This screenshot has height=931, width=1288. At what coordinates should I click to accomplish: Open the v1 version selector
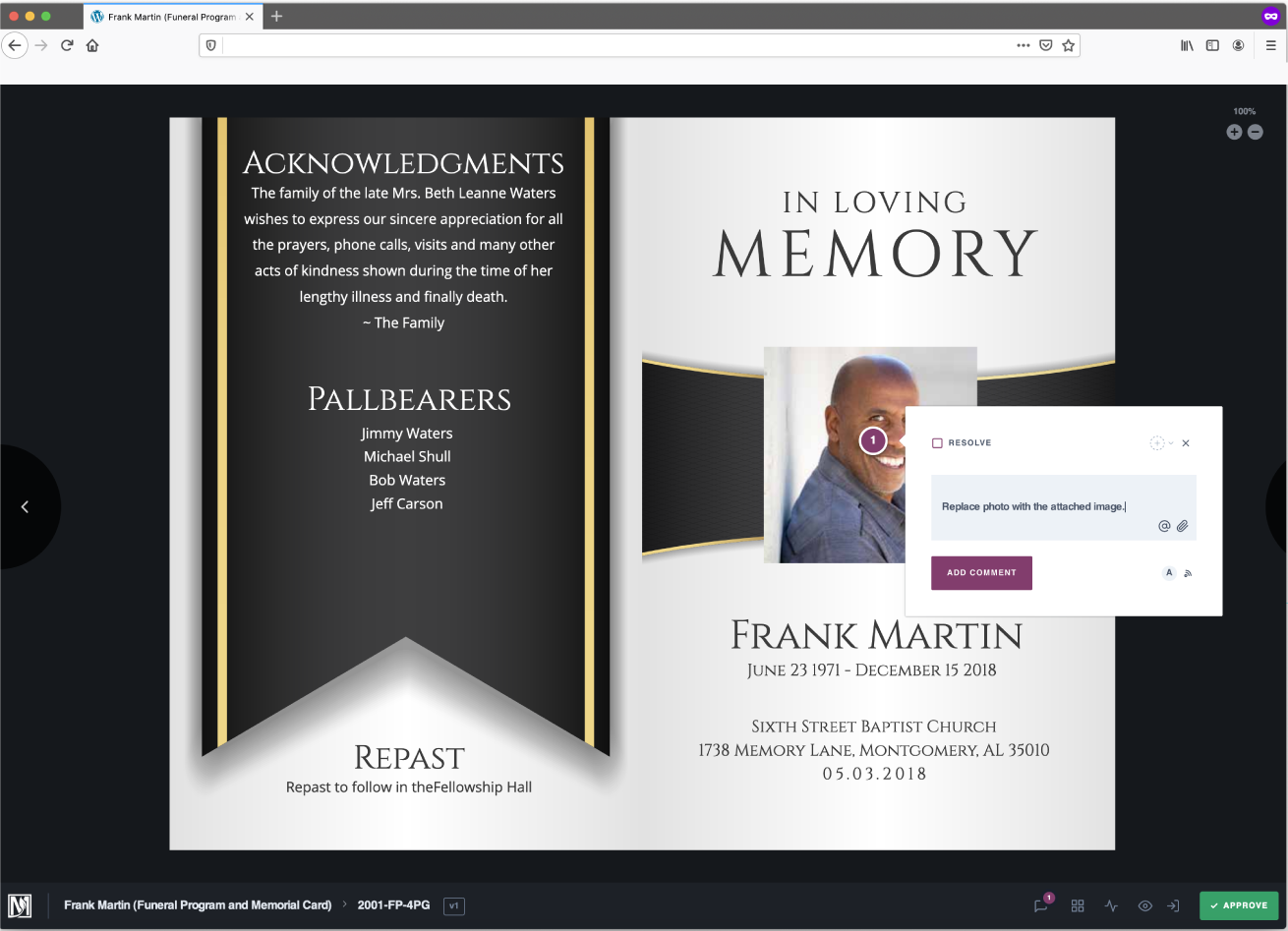click(x=454, y=905)
